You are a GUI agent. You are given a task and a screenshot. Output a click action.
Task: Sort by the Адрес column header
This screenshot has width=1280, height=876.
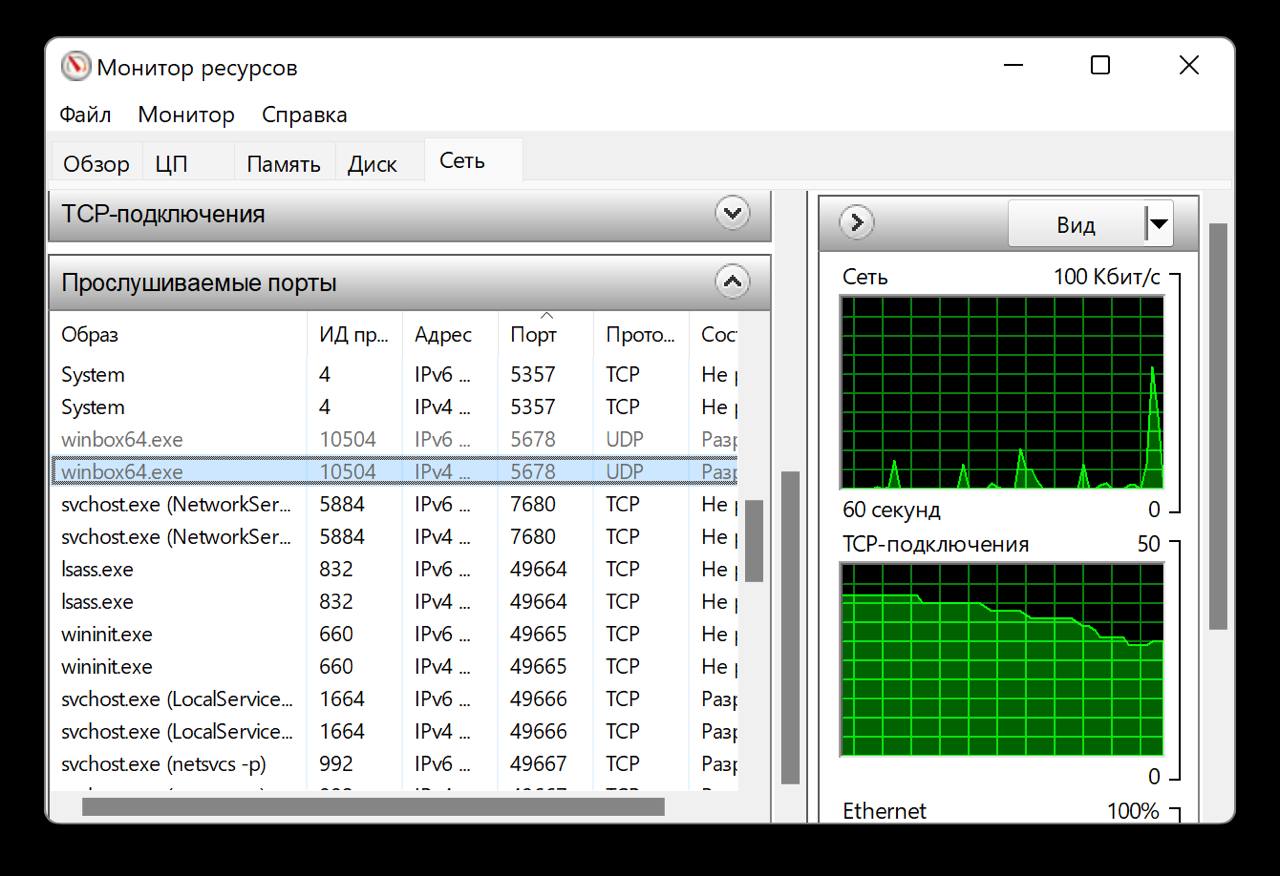(x=450, y=335)
